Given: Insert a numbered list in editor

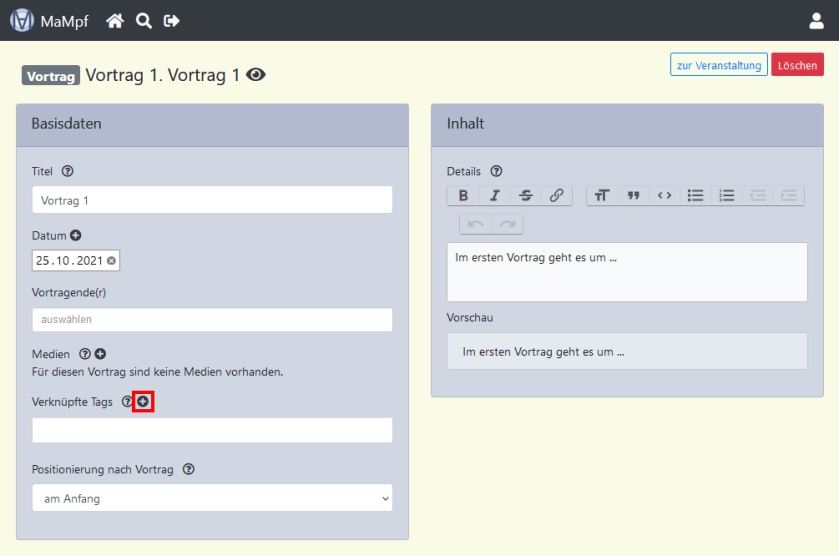Looking at the screenshot, I should point(727,196).
